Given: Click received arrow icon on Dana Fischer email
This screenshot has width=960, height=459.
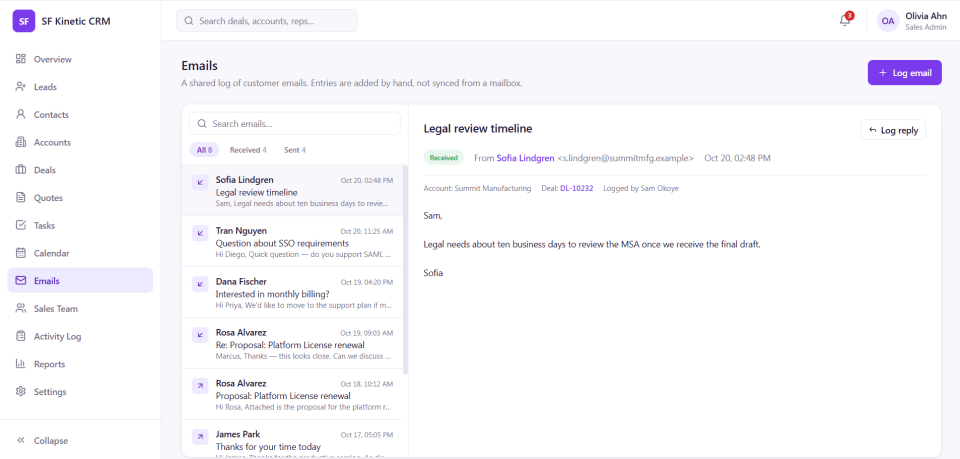Looking at the screenshot, I should [200, 284].
